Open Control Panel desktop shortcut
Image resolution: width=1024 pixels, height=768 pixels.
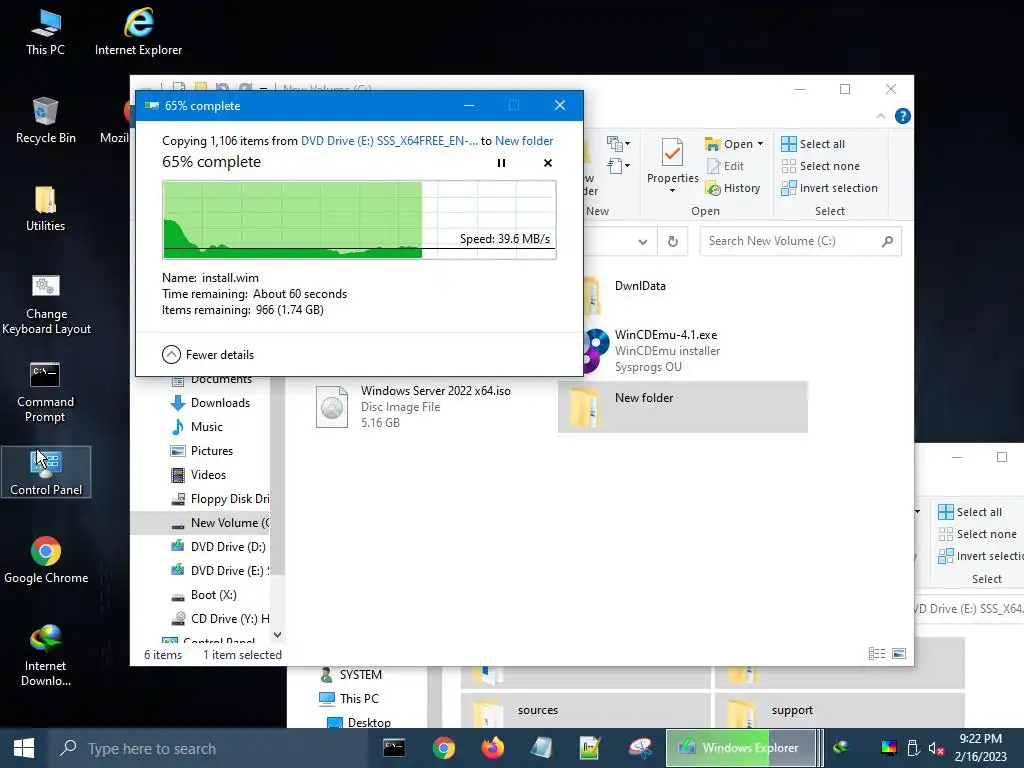[x=46, y=472]
